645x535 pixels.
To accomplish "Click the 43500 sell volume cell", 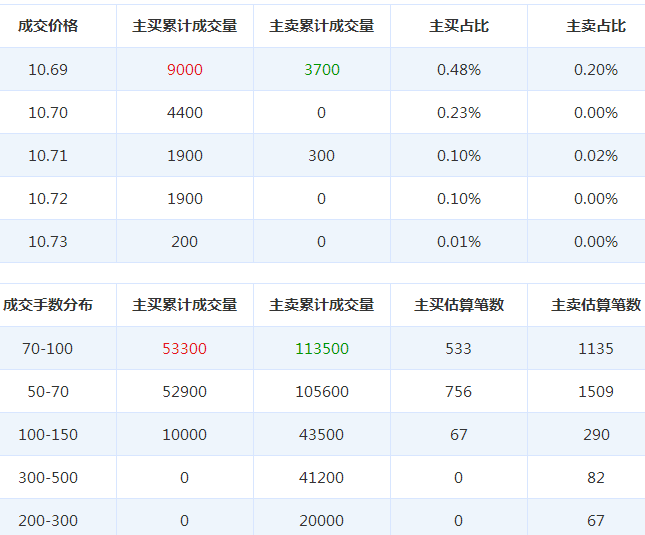I will pos(322,435).
